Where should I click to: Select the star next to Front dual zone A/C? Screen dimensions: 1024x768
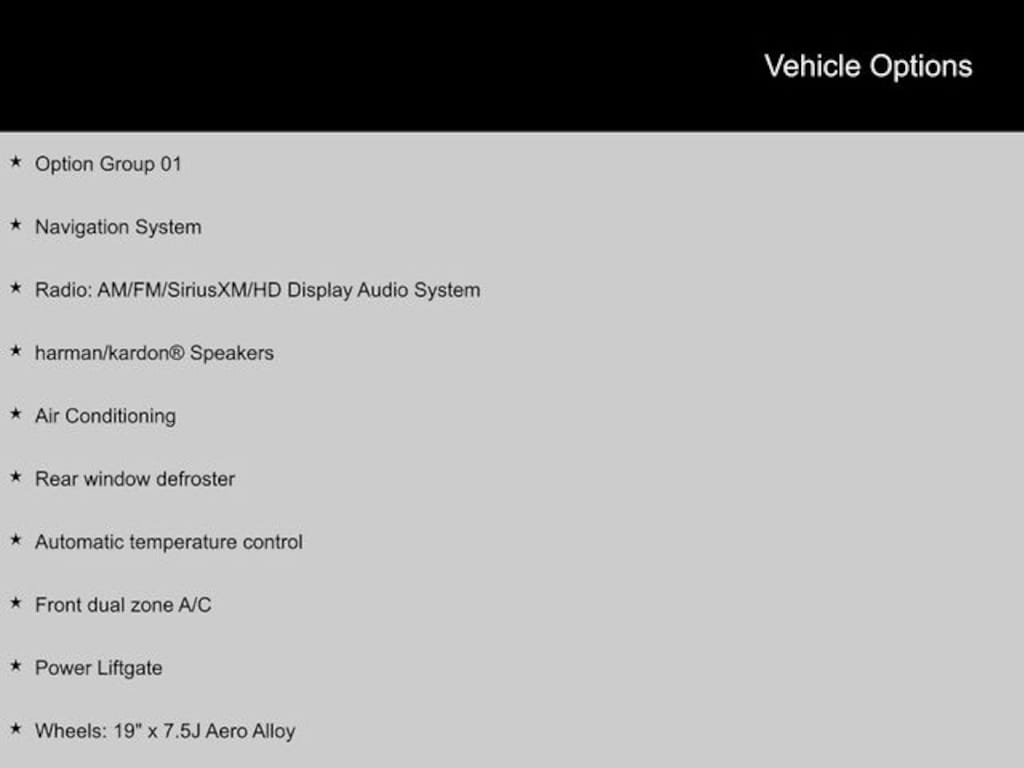click(x=15, y=603)
